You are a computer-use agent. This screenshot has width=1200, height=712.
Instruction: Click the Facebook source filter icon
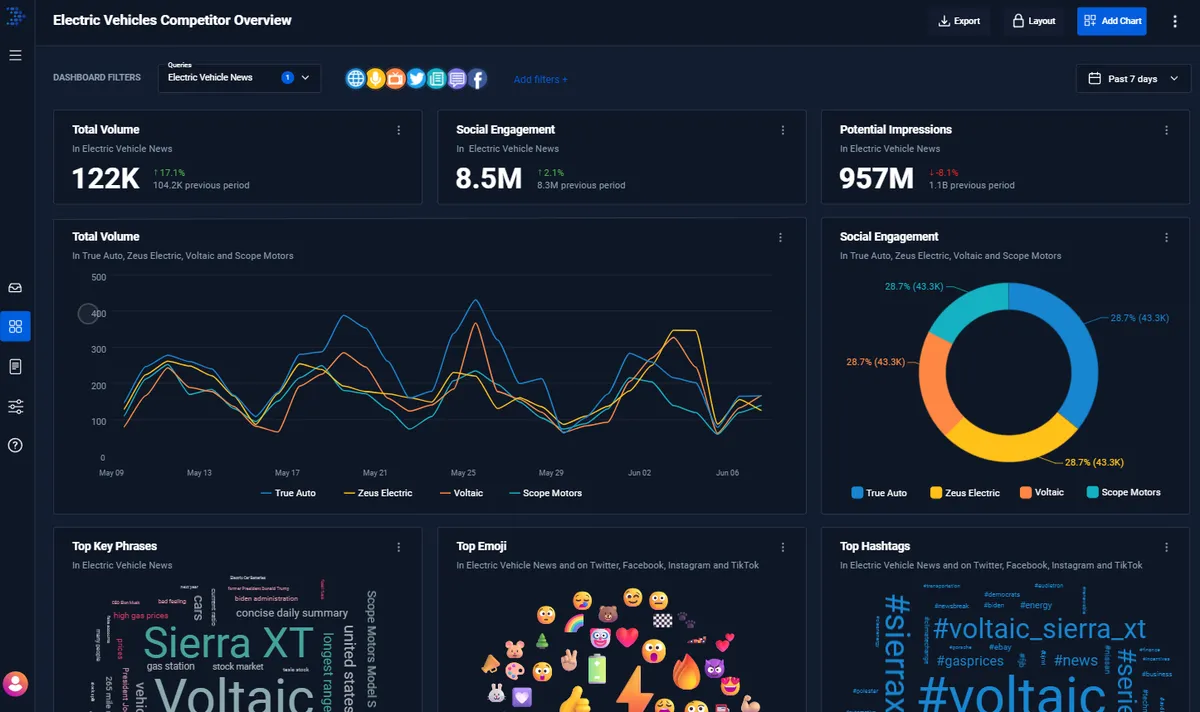pyautogui.click(x=477, y=78)
